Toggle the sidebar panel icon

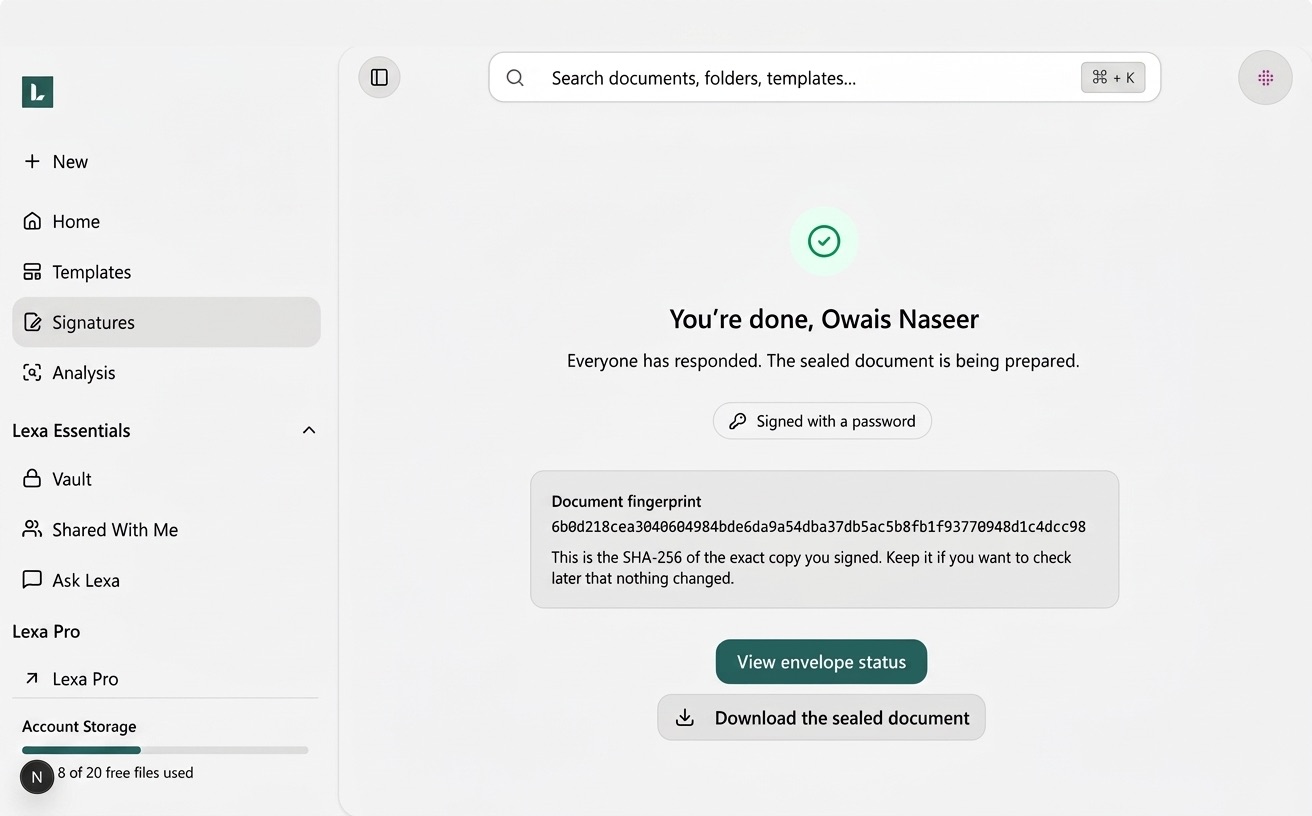(379, 77)
